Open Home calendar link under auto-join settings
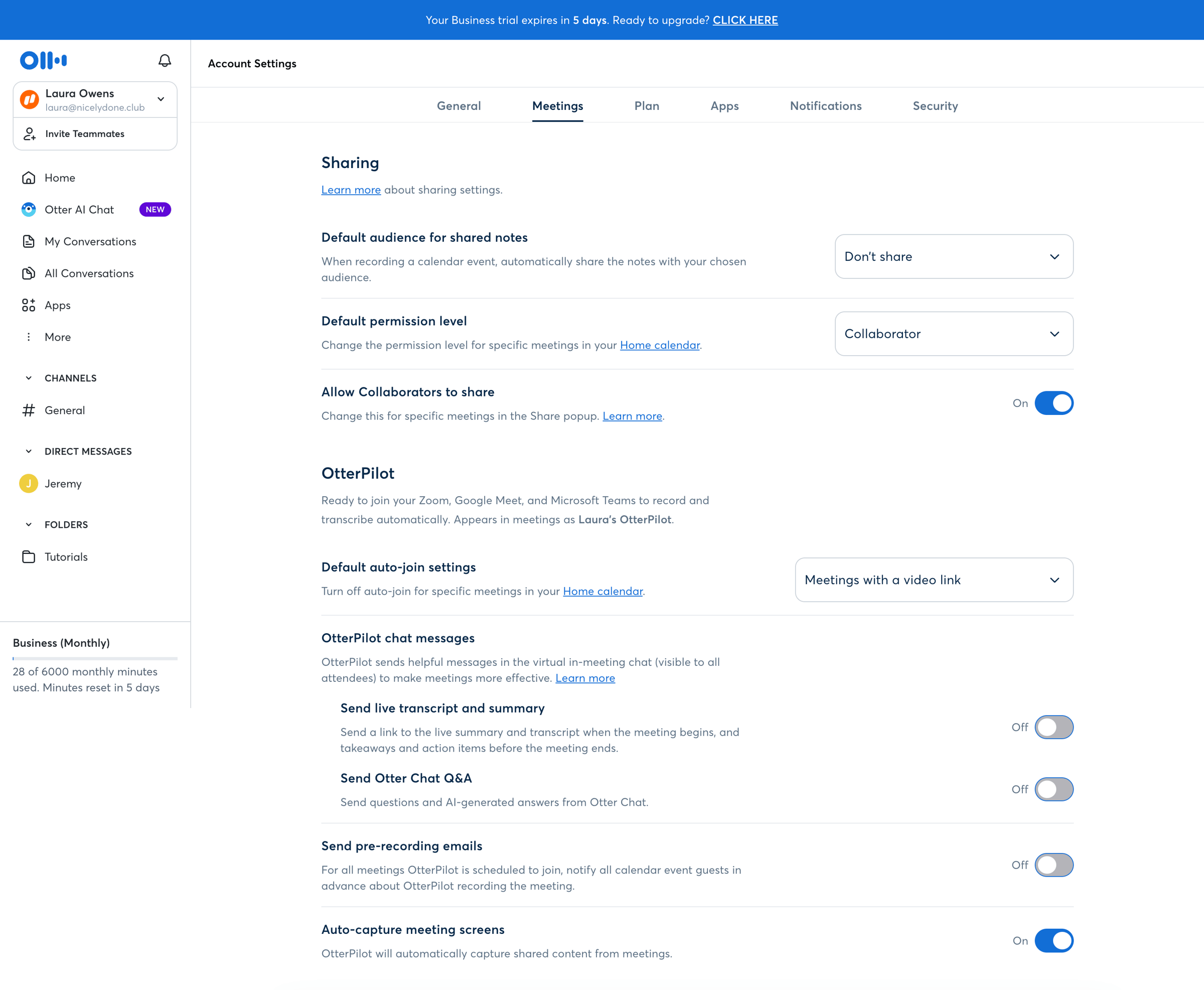The height and width of the screenshot is (990, 1204). [603, 592]
